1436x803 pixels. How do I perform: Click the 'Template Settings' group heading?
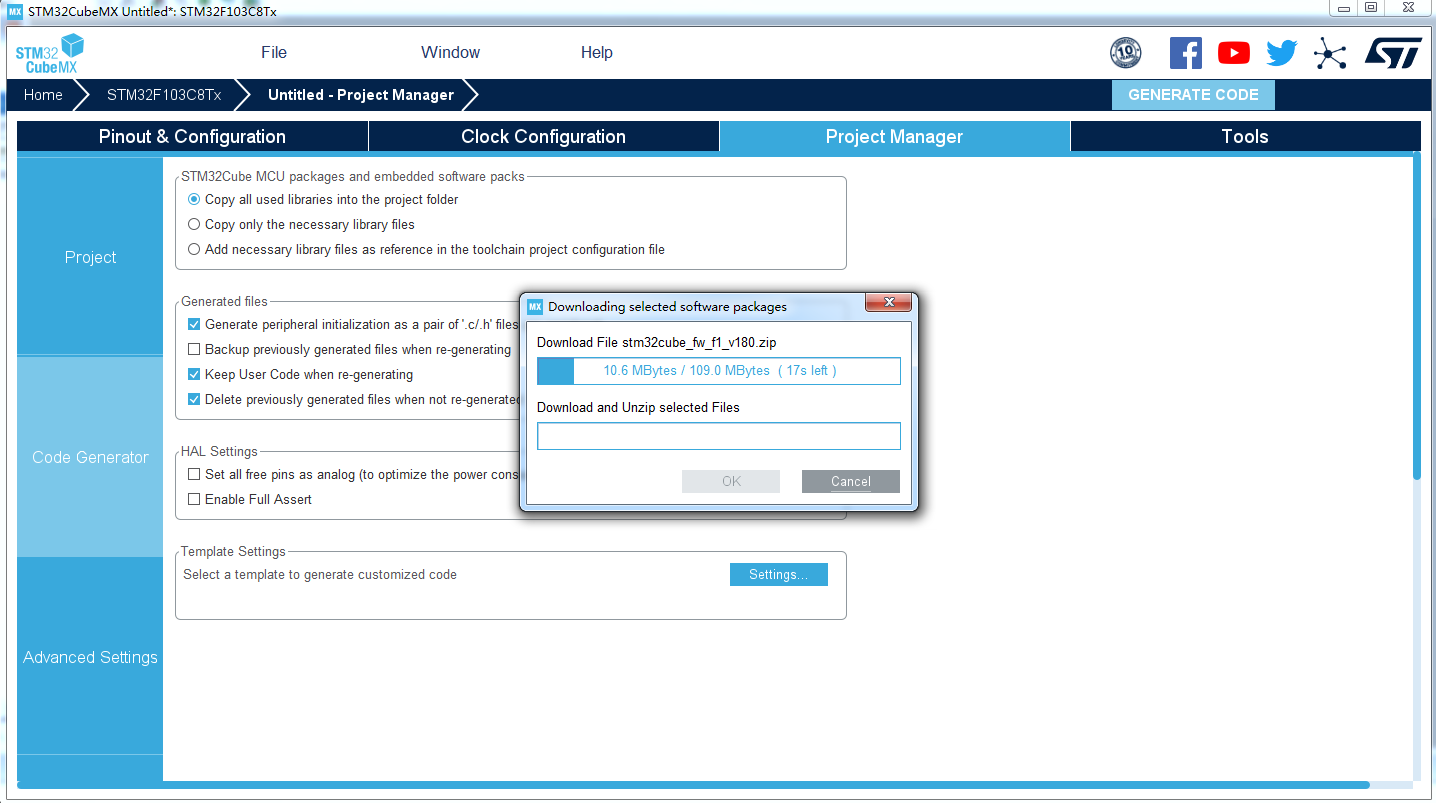tap(233, 551)
